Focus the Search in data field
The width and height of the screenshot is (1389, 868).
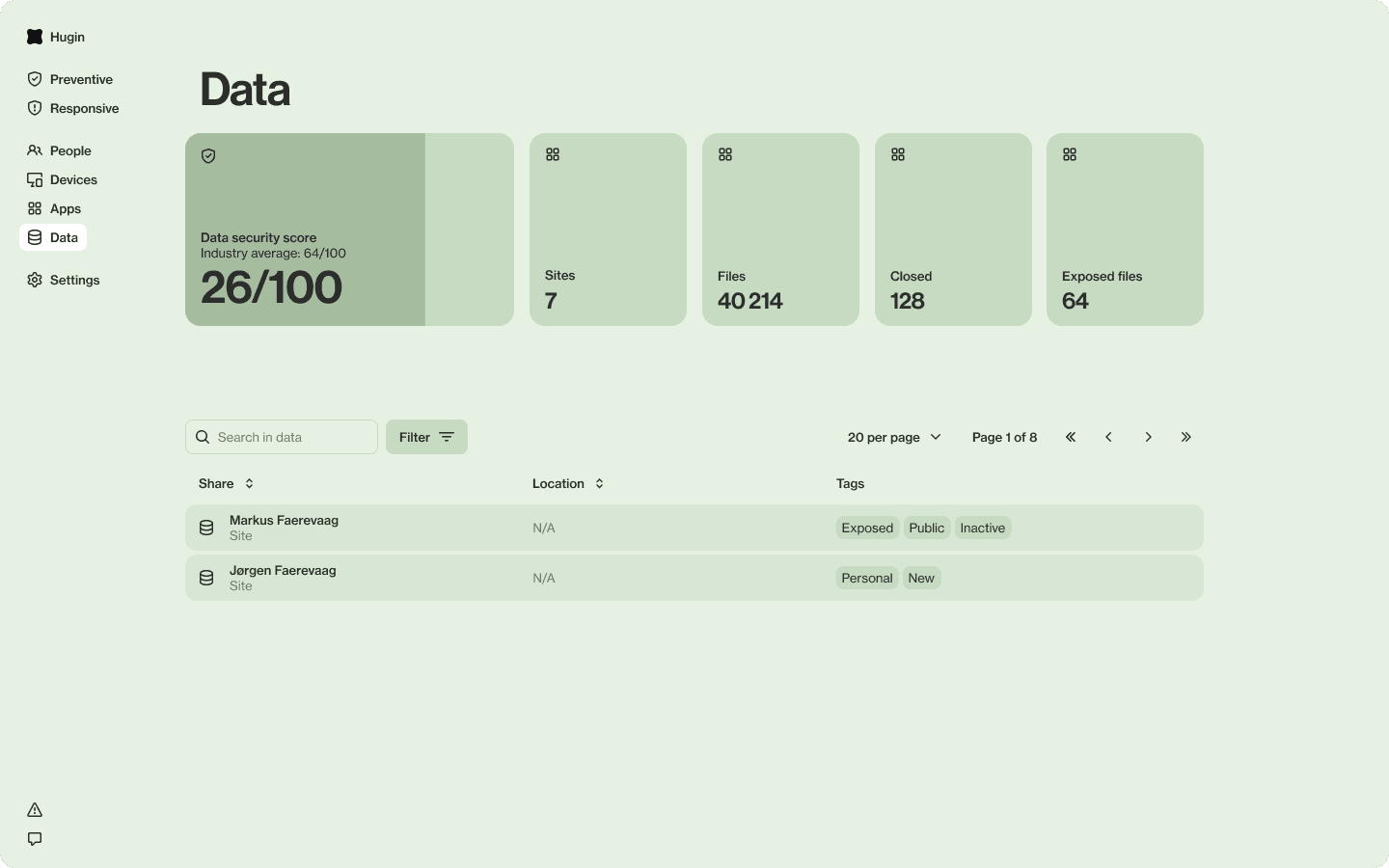click(x=282, y=437)
